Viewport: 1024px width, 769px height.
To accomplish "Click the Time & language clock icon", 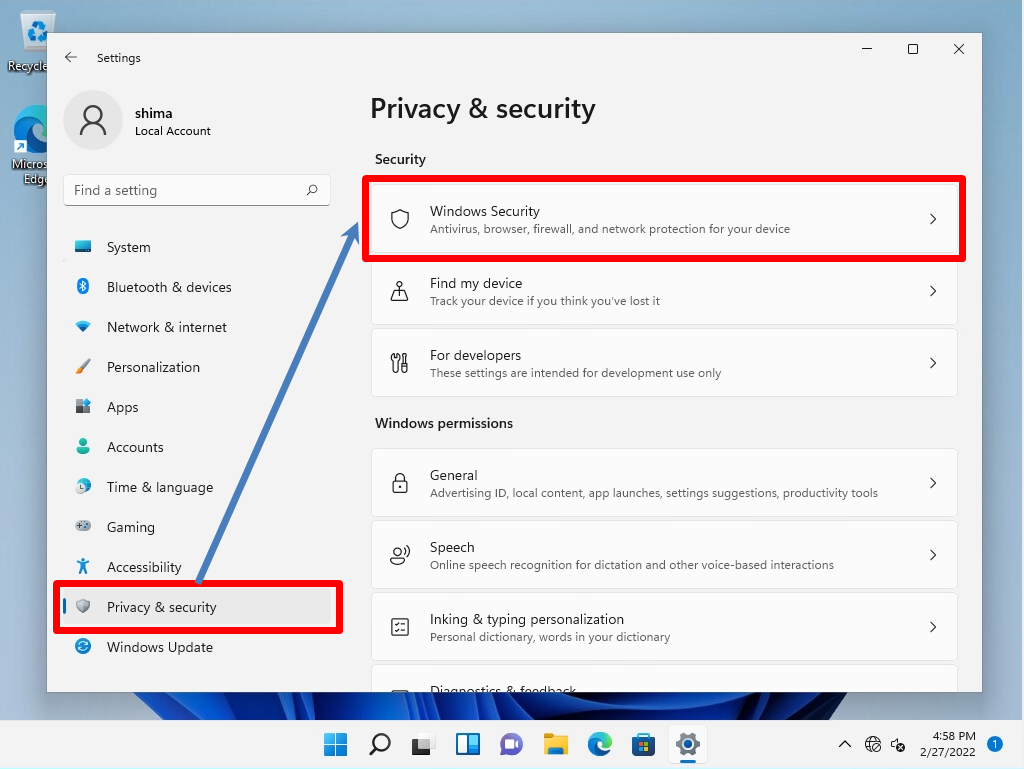I will [x=83, y=486].
